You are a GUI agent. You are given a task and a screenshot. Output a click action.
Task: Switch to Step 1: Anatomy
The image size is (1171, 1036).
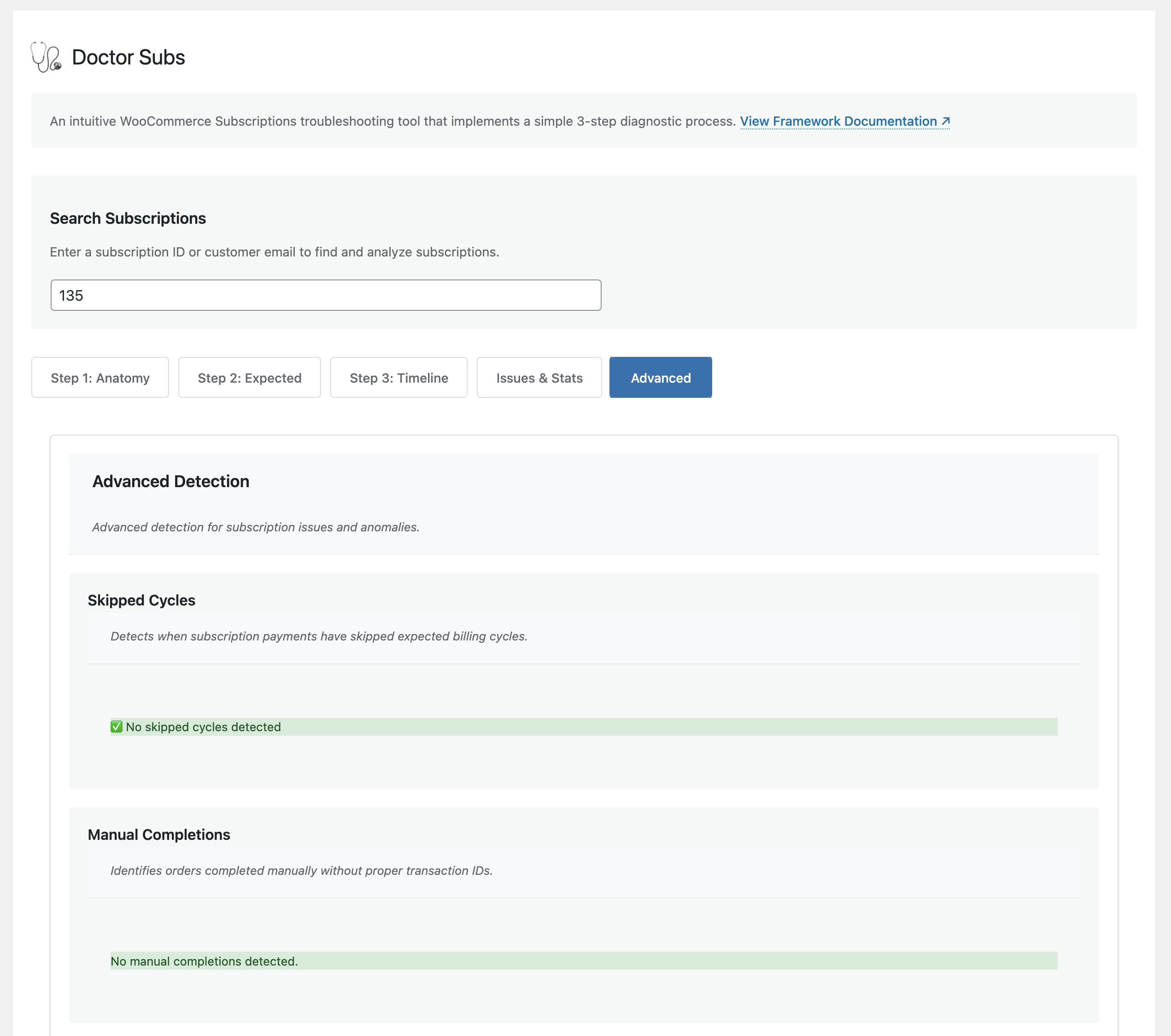click(100, 378)
